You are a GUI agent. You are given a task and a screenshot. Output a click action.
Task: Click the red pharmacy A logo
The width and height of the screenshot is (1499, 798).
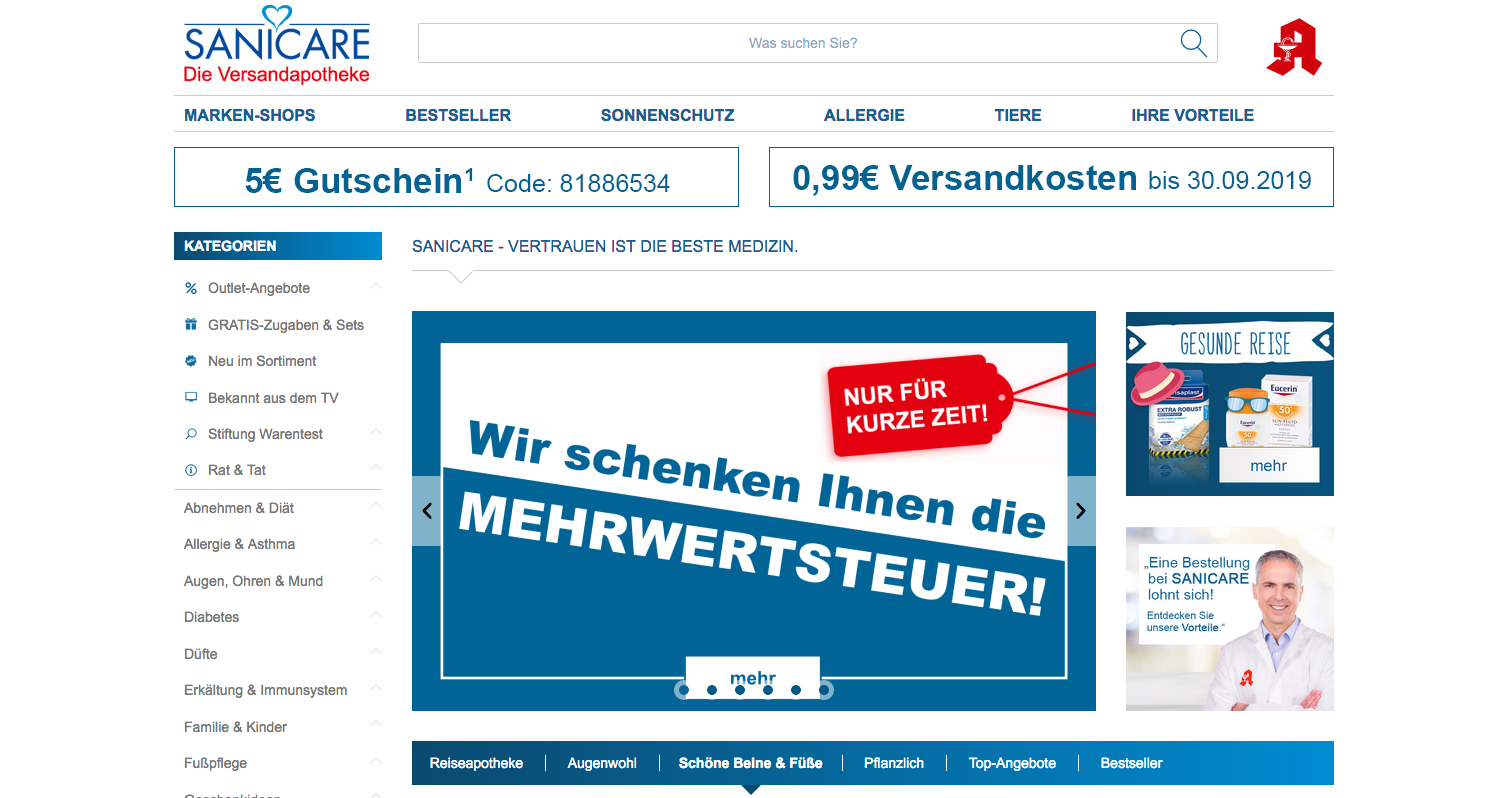pos(1294,47)
